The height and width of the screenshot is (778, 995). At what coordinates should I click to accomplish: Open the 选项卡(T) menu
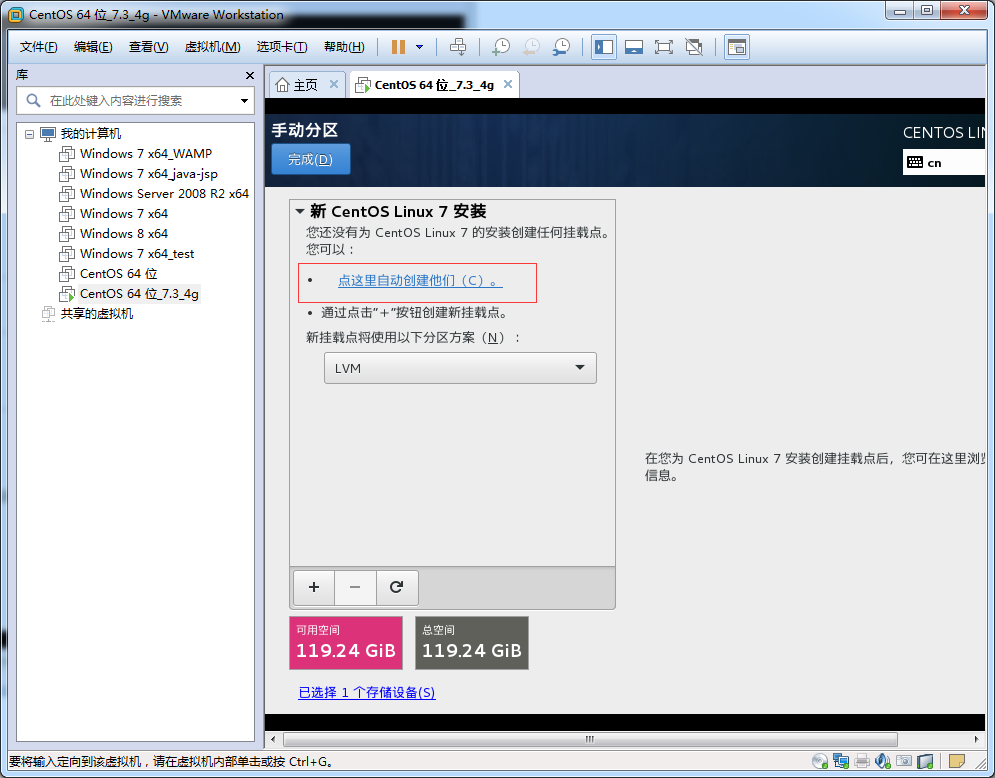pos(282,47)
